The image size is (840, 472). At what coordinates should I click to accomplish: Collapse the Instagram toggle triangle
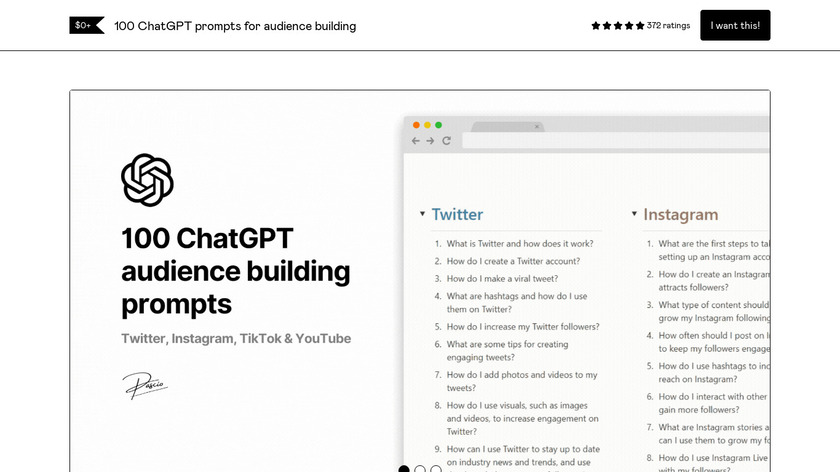tap(634, 214)
